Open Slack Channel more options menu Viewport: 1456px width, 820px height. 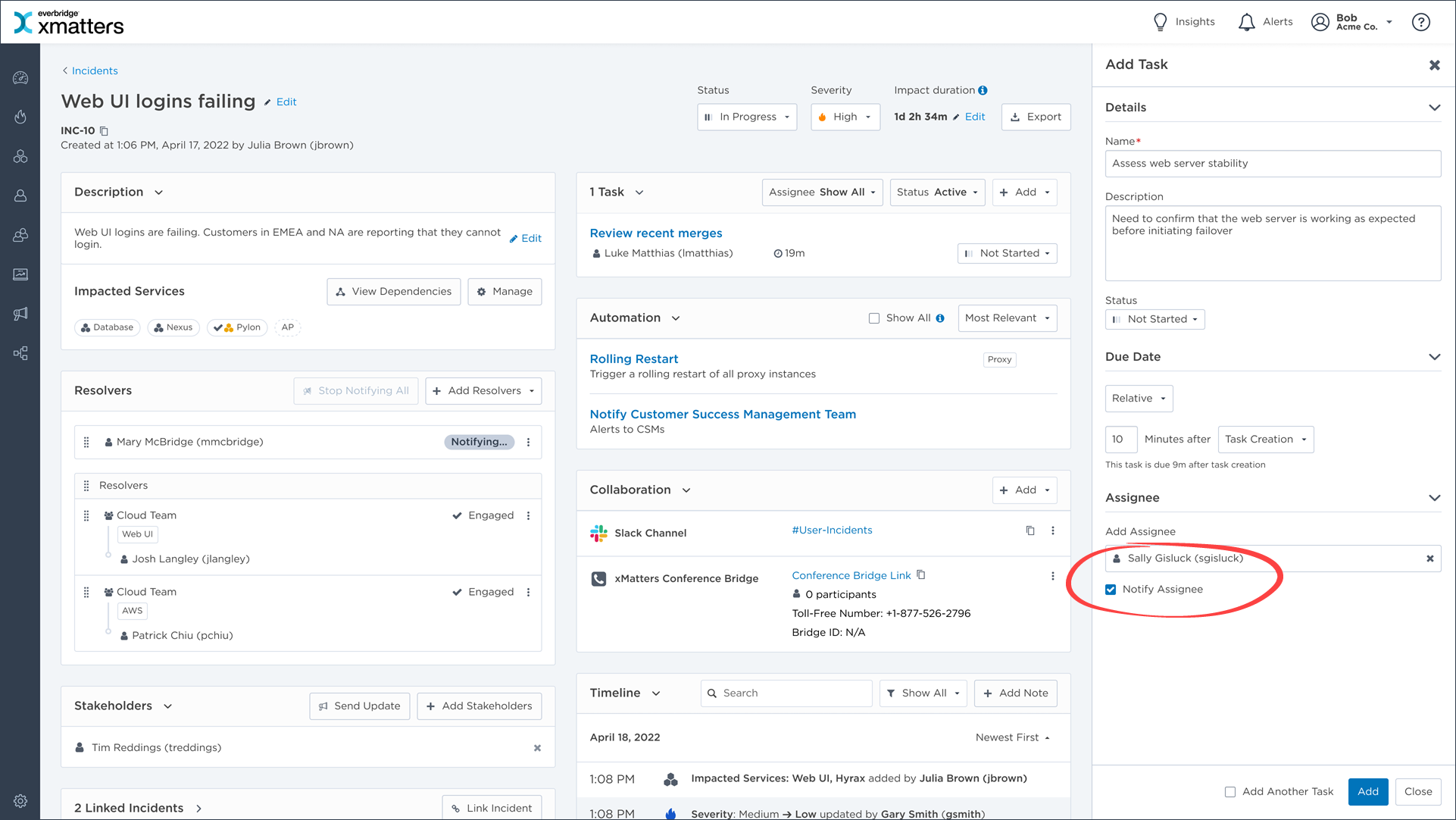coord(1053,530)
